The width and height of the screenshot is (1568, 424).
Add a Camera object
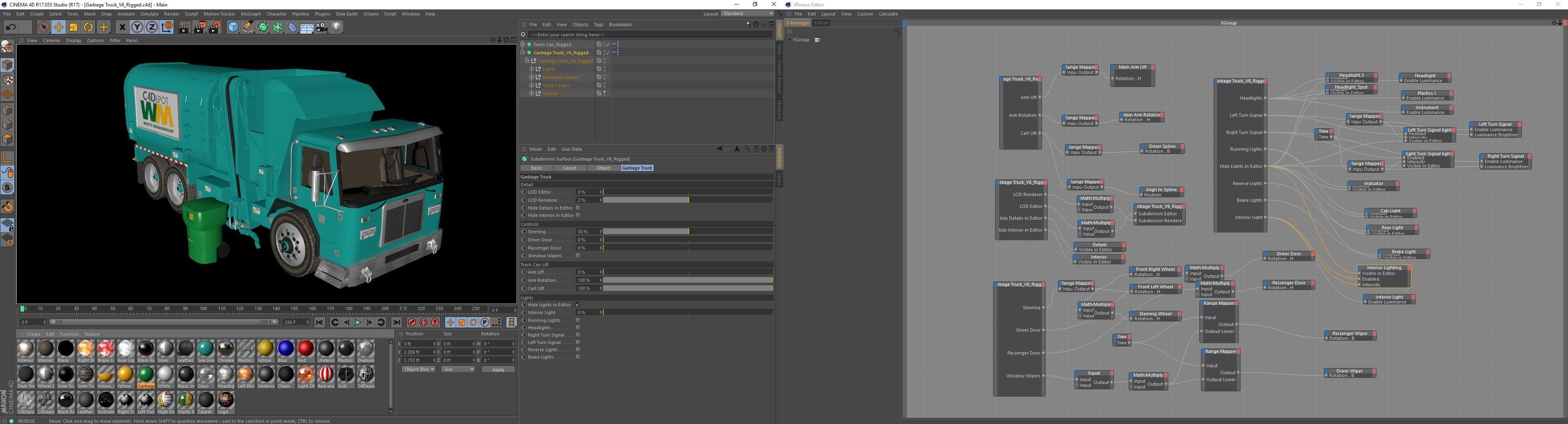pos(322,27)
